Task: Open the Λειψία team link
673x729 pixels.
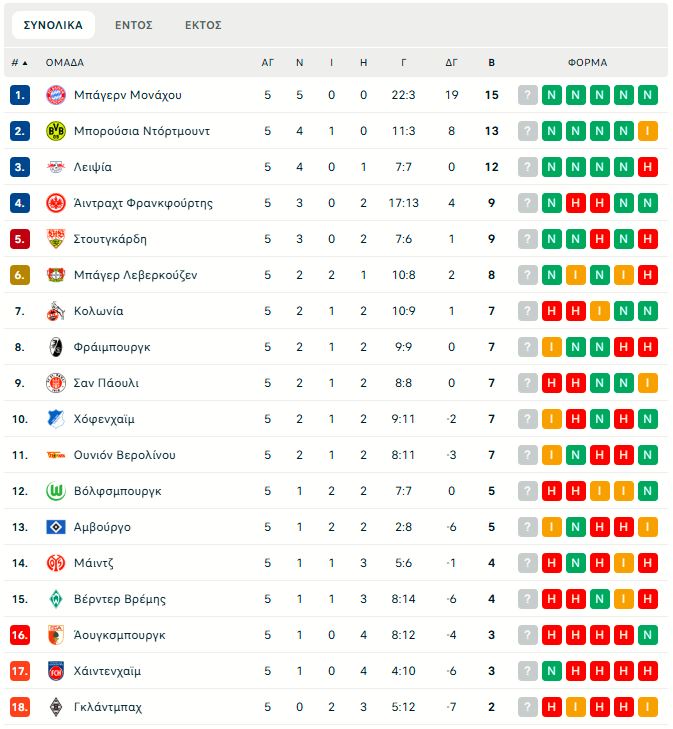Action: pos(93,167)
